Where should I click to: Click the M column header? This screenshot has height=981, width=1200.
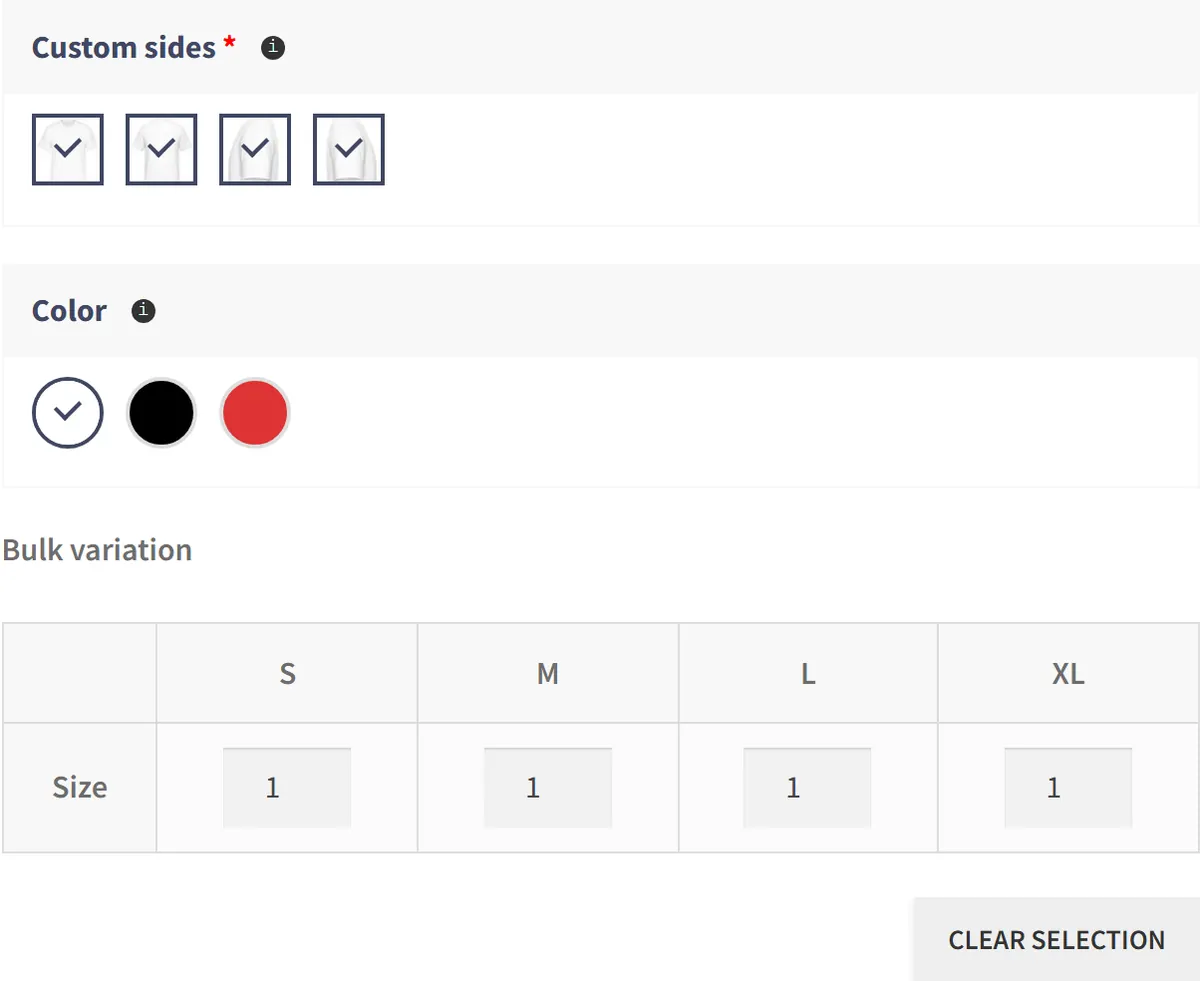[548, 673]
